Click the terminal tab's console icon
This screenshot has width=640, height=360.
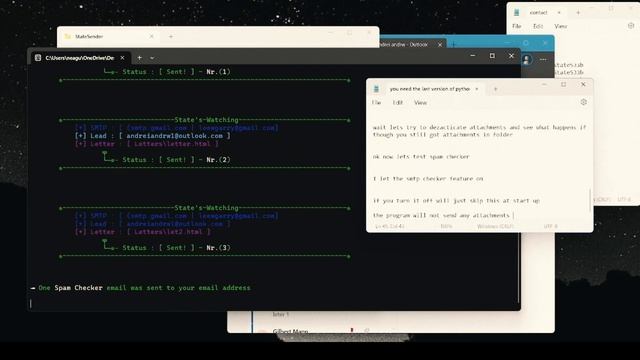[38, 58]
